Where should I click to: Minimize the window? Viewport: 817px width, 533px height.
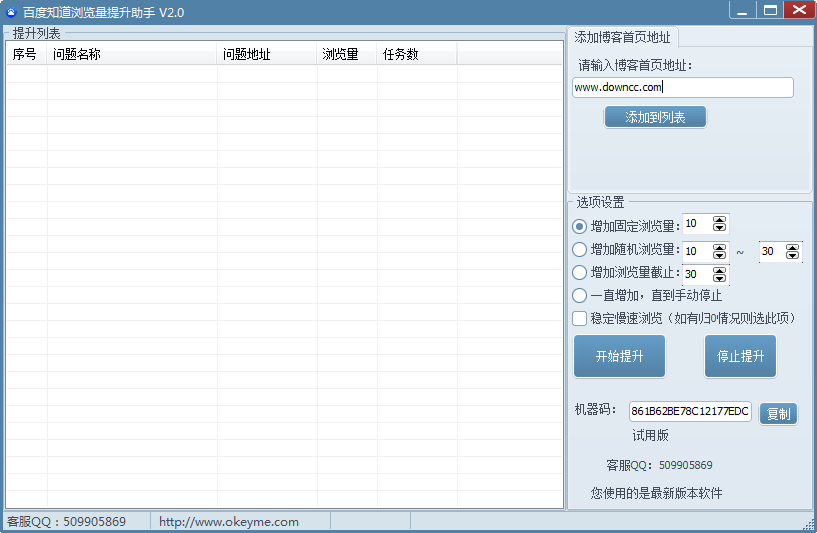pyautogui.click(x=742, y=10)
